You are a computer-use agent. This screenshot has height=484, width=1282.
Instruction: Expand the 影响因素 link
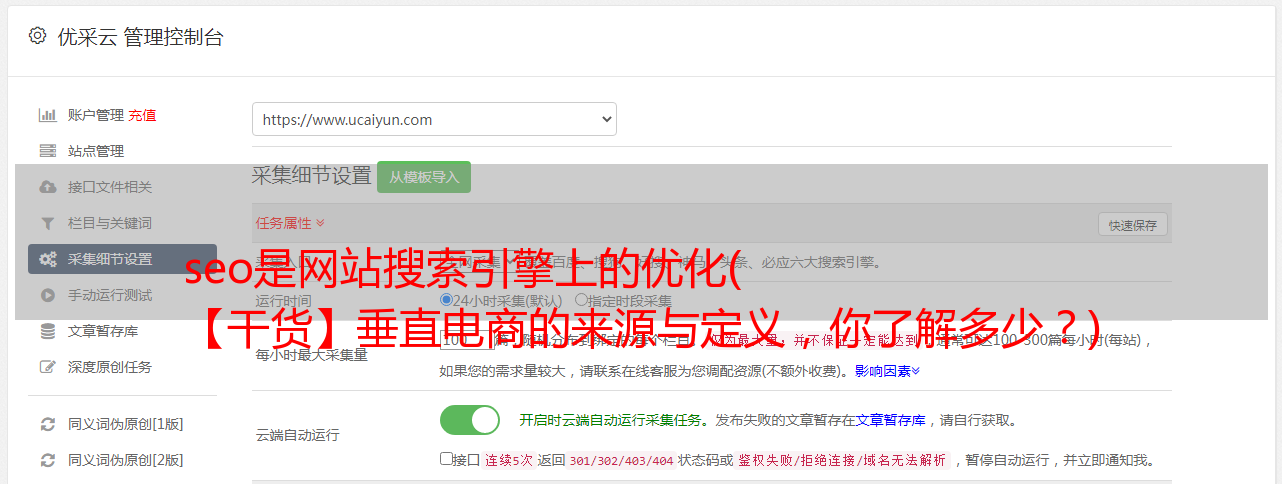pyautogui.click(x=887, y=371)
